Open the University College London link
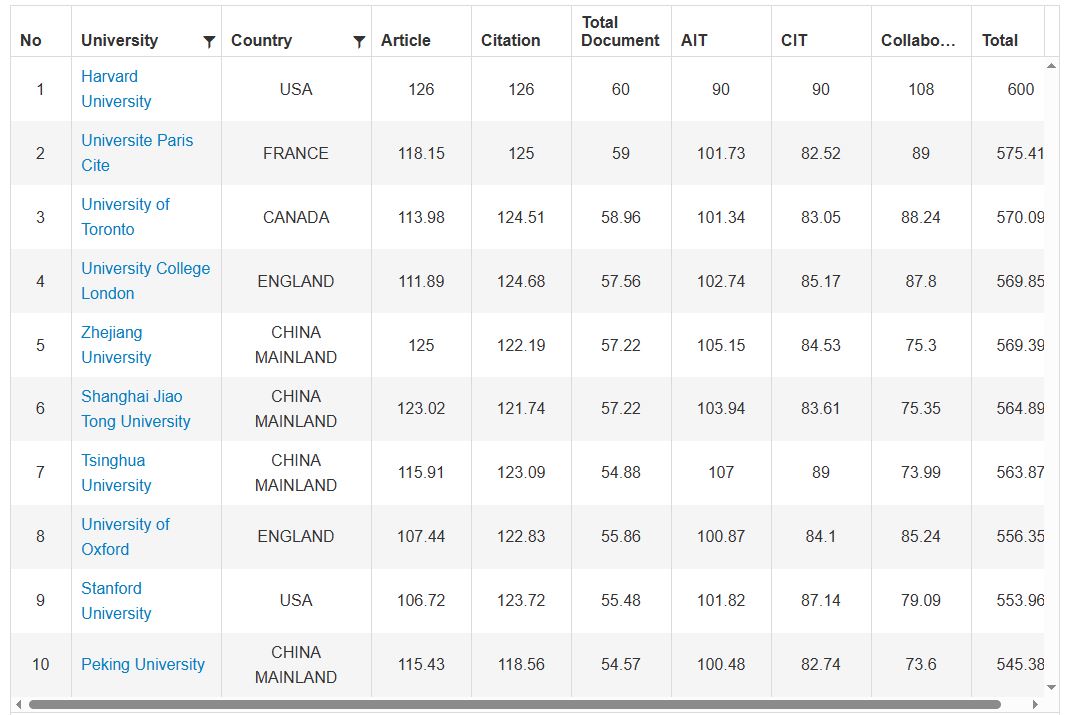Viewport: 1076px width, 715px height. (x=145, y=281)
